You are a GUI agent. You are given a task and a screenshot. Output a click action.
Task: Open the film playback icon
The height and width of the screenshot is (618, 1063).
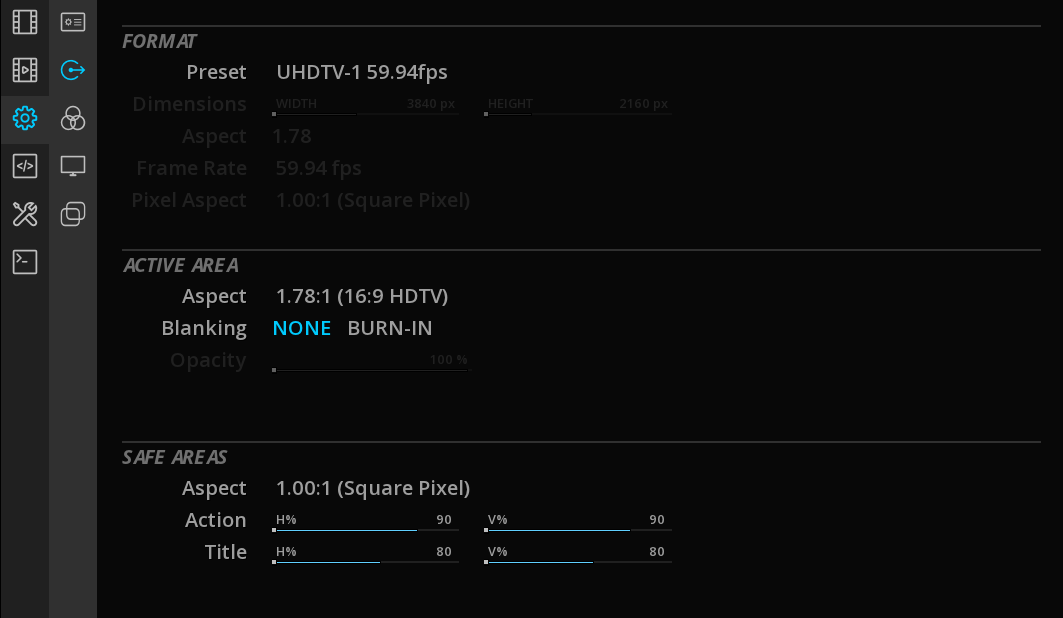click(24, 70)
